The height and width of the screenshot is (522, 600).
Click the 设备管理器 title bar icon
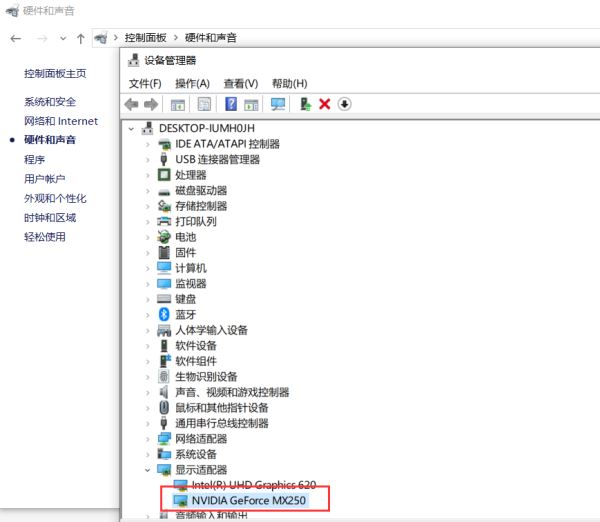tap(134, 60)
